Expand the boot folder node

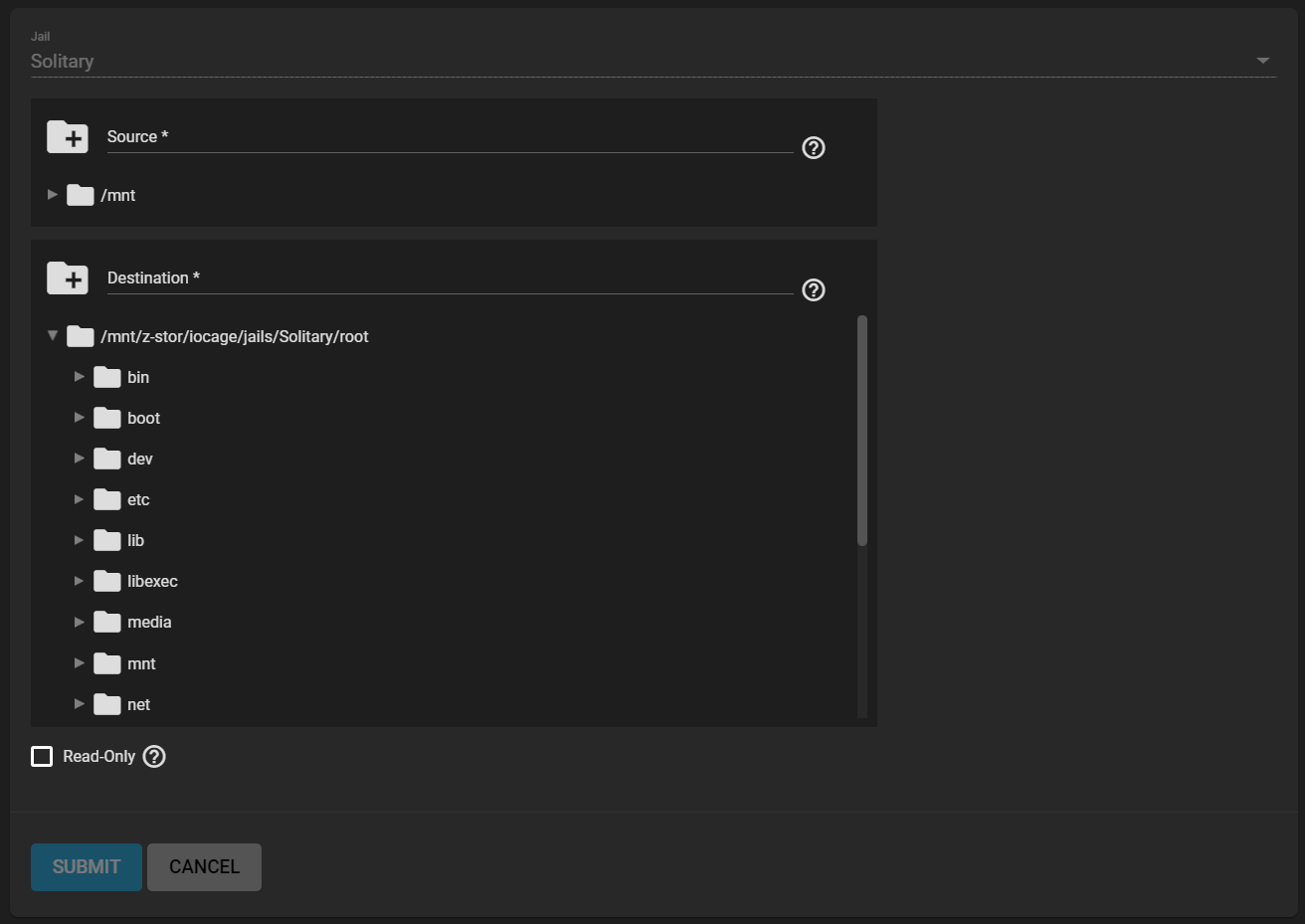tap(80, 418)
